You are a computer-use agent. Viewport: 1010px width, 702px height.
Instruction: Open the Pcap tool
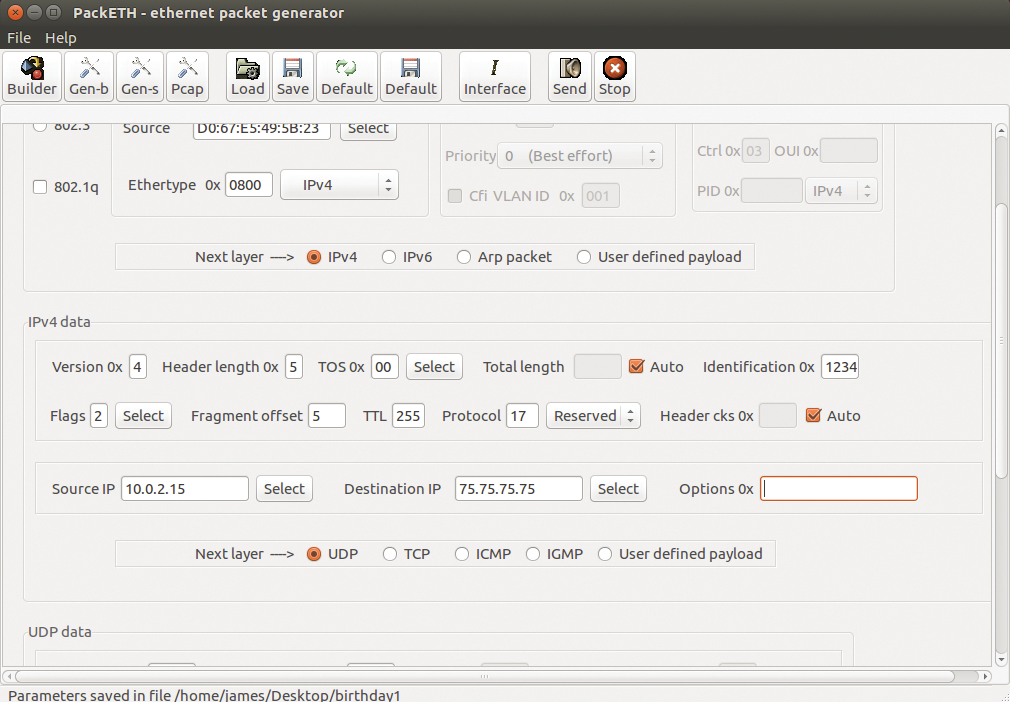click(187, 76)
